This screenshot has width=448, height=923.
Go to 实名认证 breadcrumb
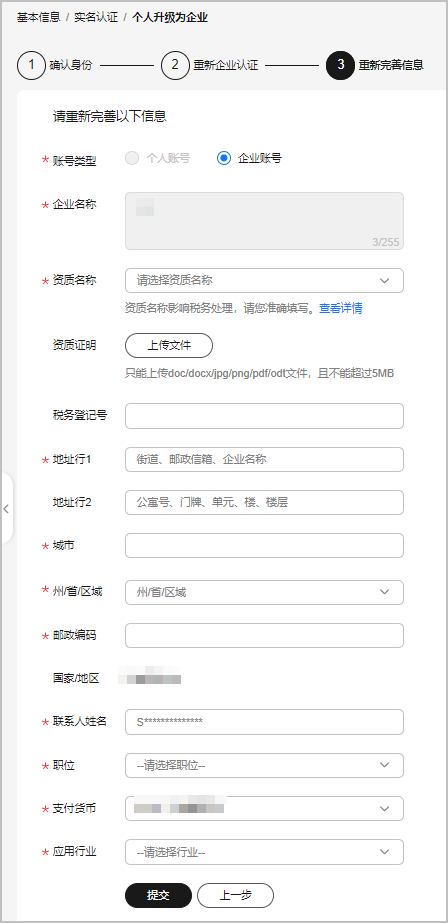(96, 17)
